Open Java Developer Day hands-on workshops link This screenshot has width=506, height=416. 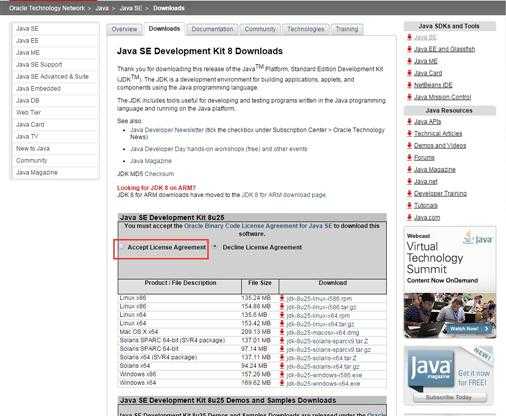point(219,149)
